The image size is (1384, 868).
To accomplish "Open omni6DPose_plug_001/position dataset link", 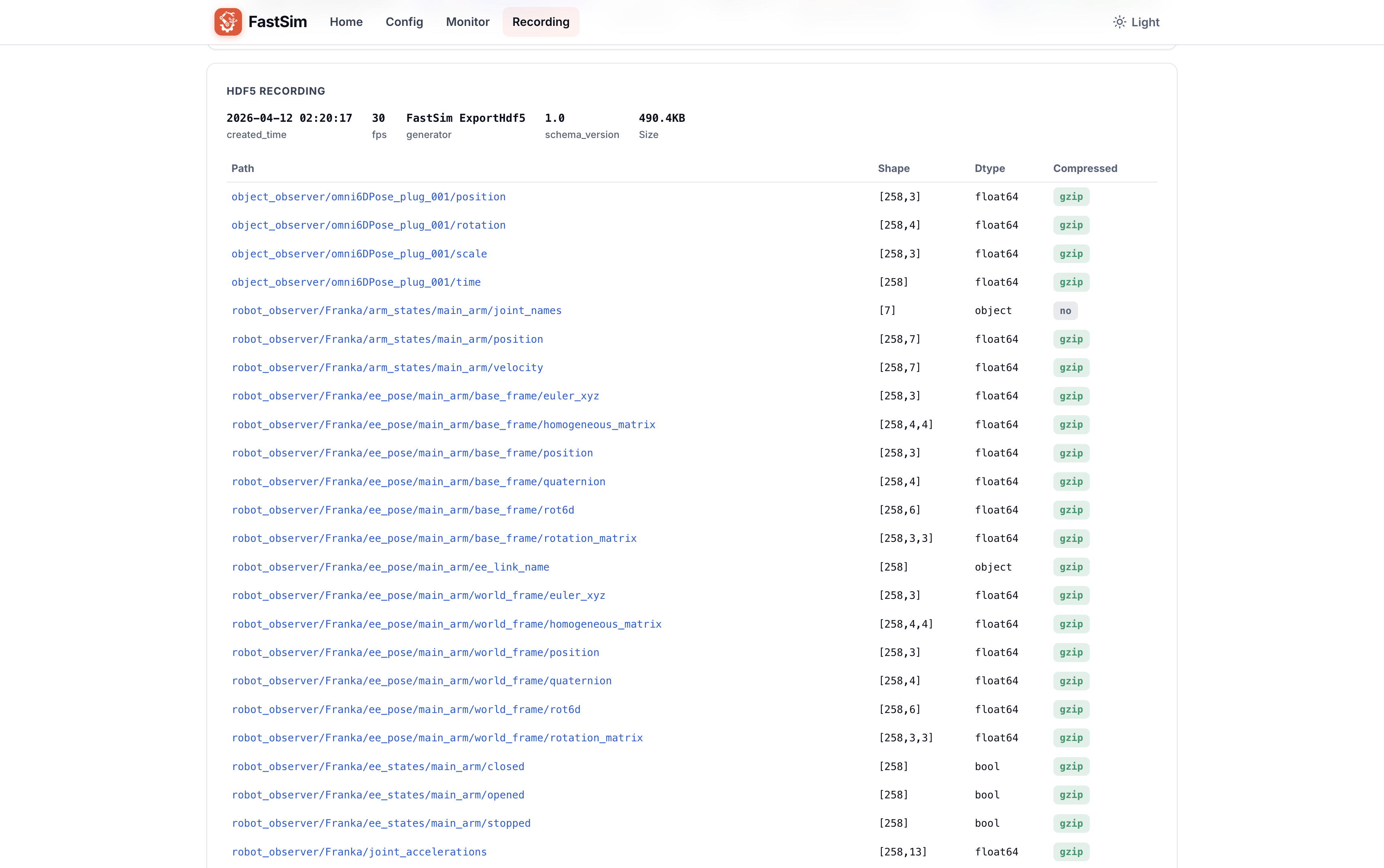I will click(369, 197).
